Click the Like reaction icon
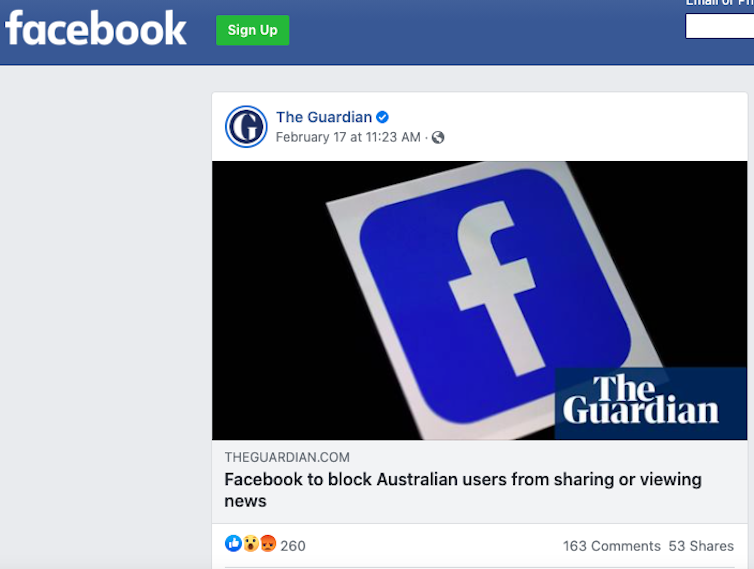This screenshot has width=754, height=569. point(233,544)
